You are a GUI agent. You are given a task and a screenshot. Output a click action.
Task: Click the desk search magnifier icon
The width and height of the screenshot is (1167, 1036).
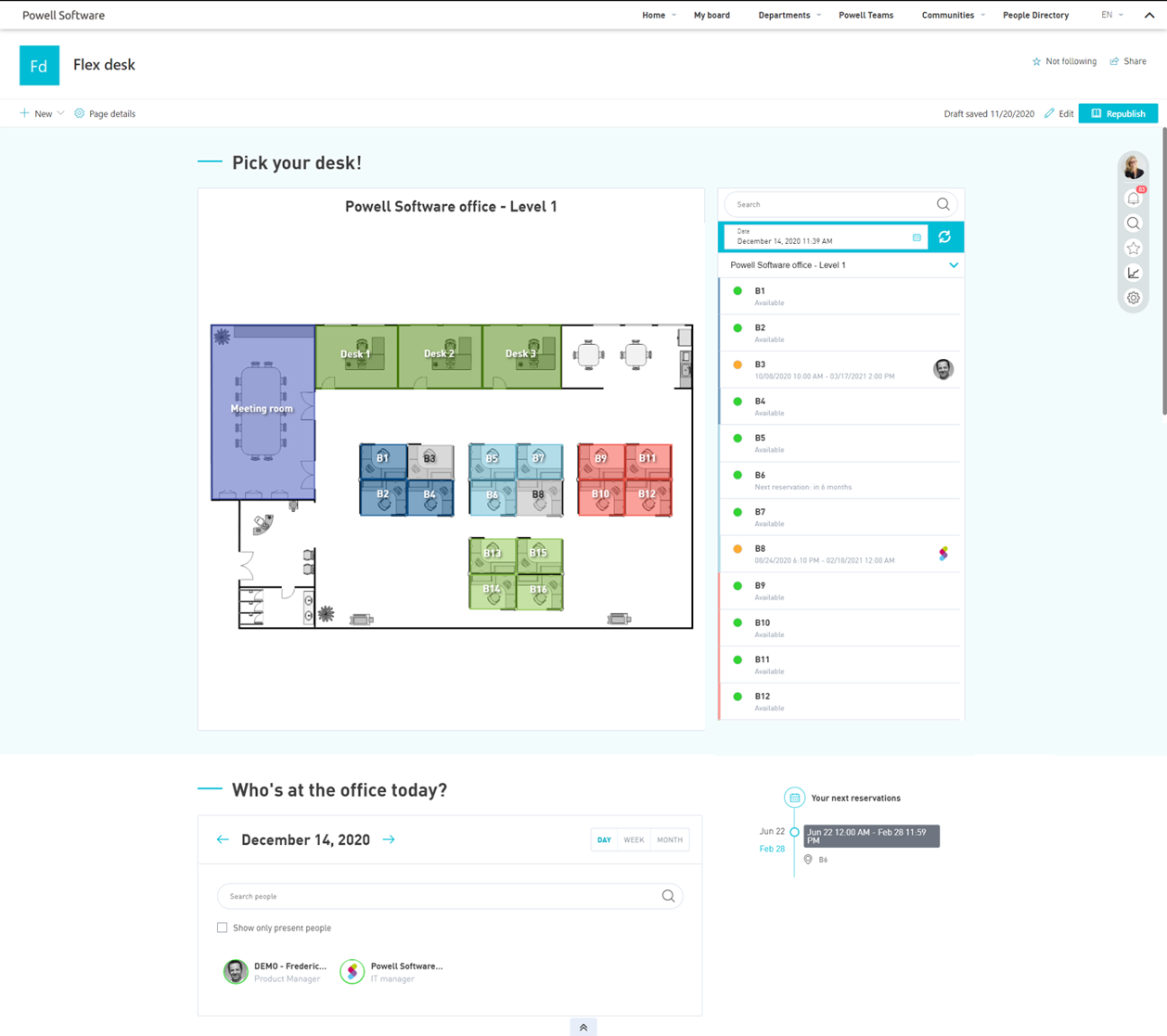click(943, 204)
